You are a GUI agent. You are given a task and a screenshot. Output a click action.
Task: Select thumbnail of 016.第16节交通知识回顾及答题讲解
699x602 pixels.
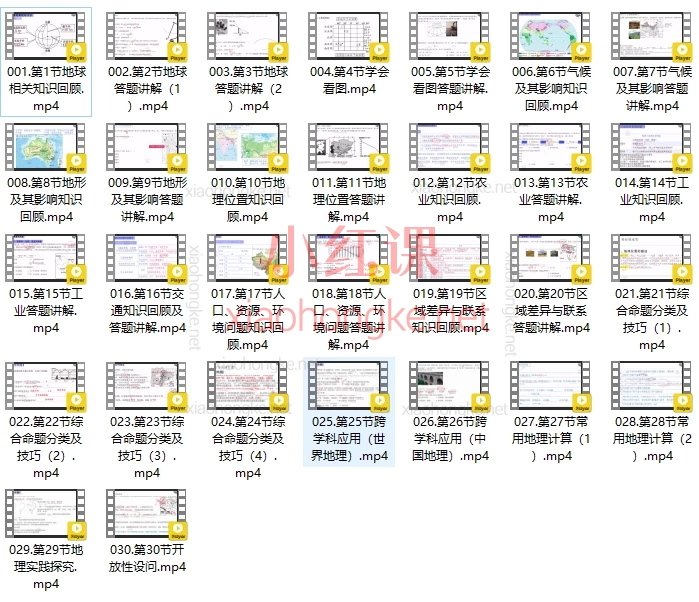(x=147, y=260)
